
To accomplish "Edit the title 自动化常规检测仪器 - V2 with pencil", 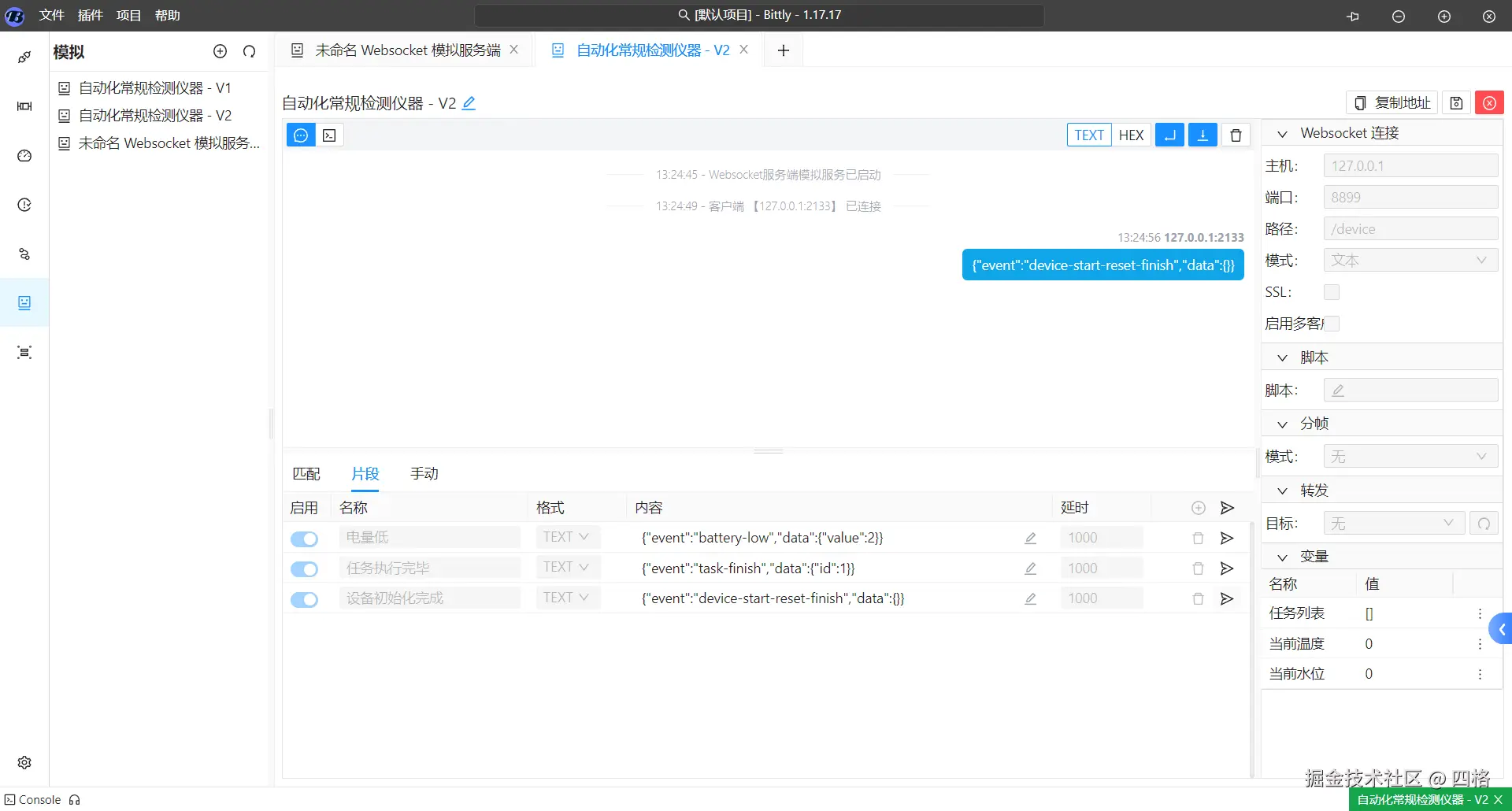I will click(x=469, y=103).
